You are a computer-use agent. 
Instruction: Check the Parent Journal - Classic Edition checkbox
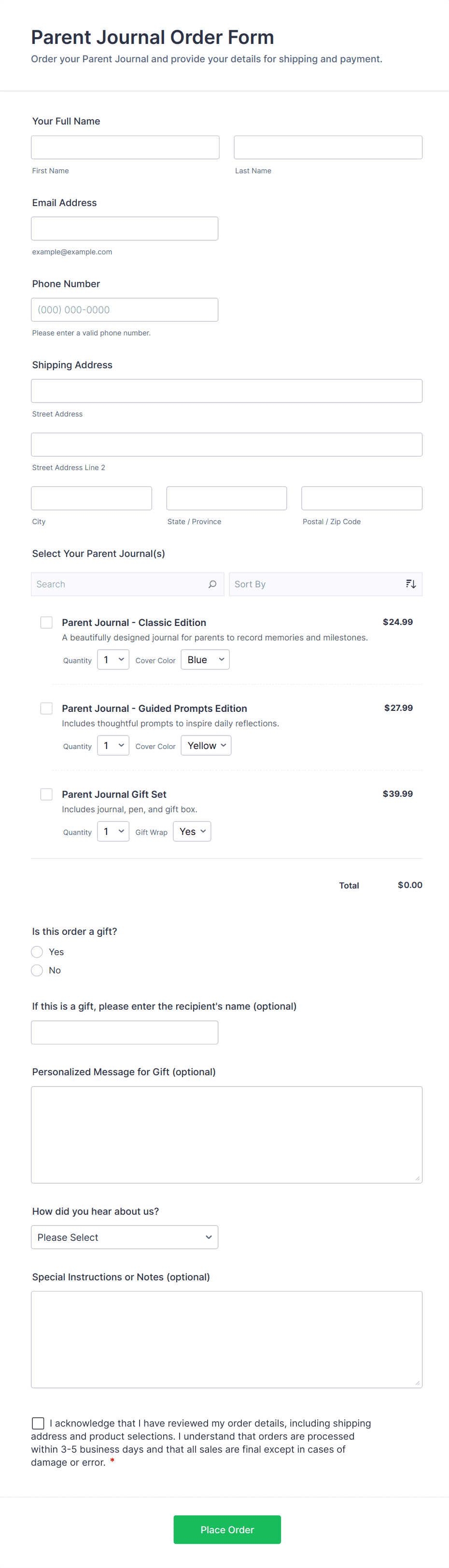pyautogui.click(x=46, y=622)
